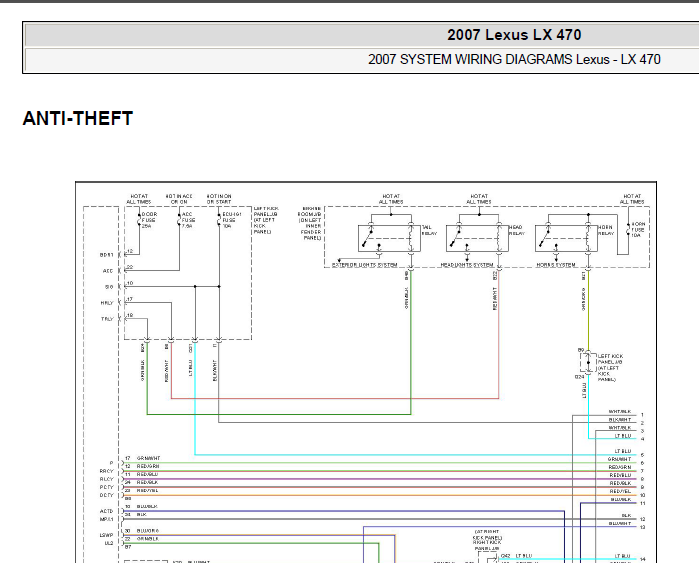699x563 pixels.
Task: Click BLU/WHT label at output 13
Action: click(x=620, y=523)
